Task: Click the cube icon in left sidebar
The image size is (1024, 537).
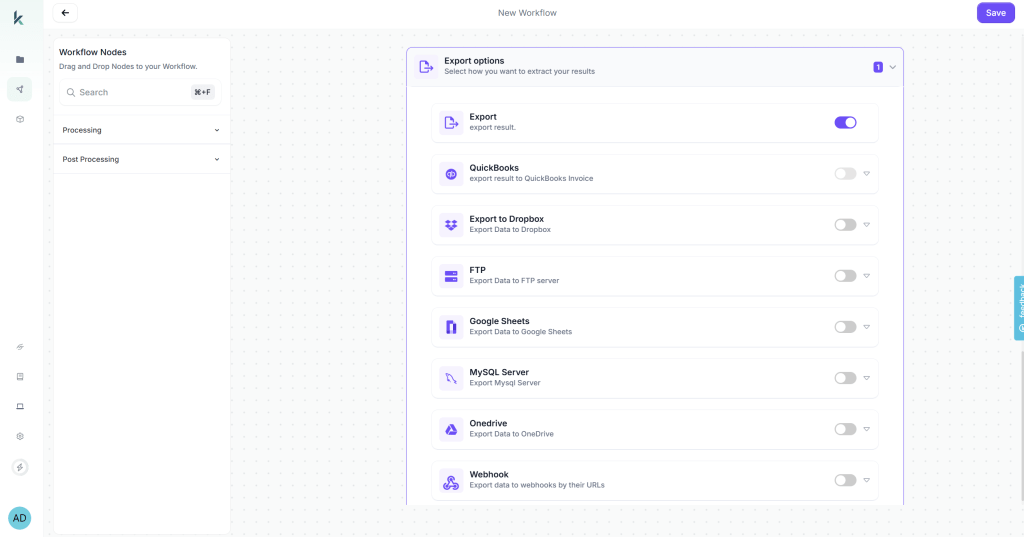Action: [19, 119]
